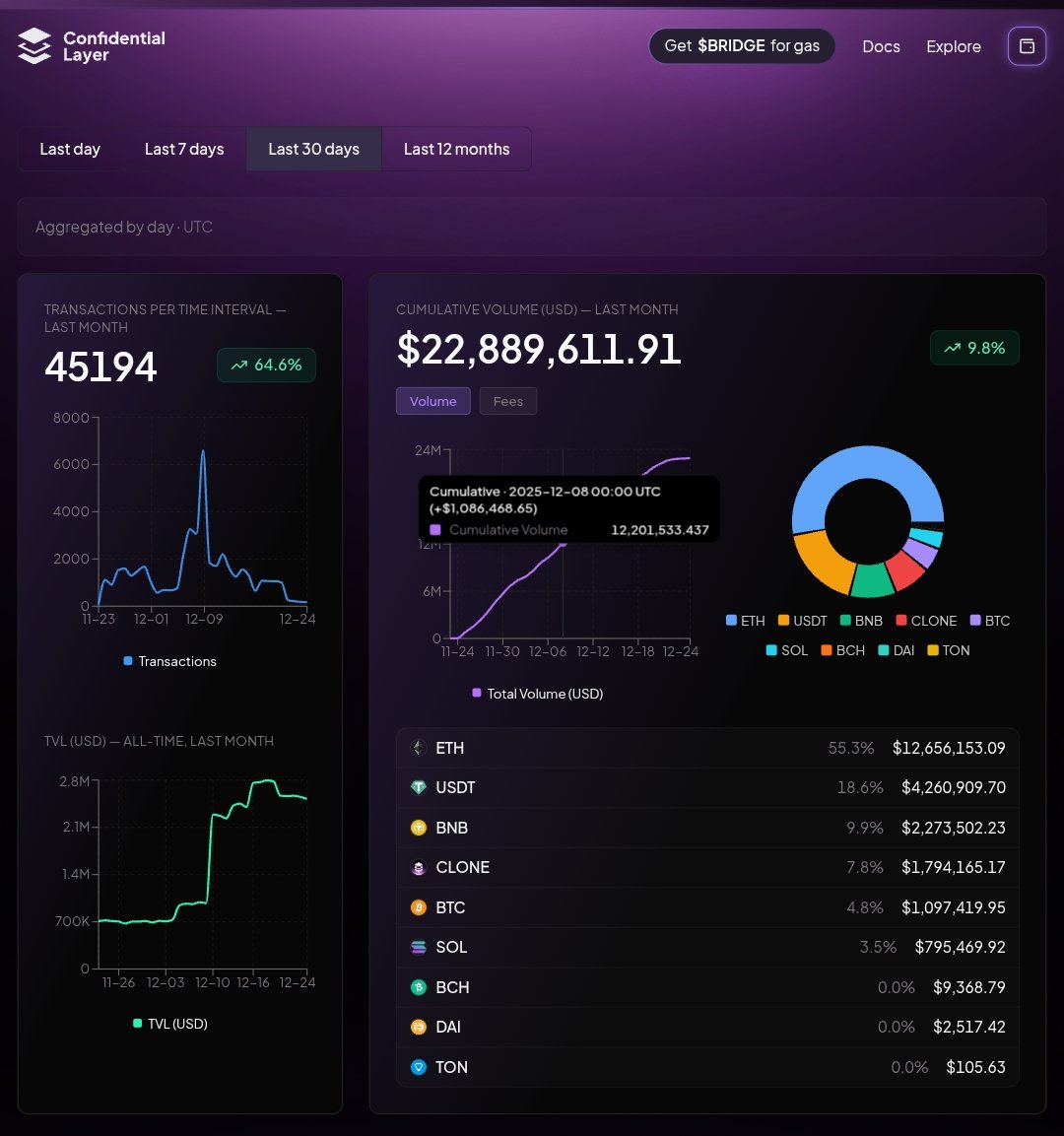The height and width of the screenshot is (1136, 1064).
Task: Switch chart to Volume view
Action: [433, 401]
